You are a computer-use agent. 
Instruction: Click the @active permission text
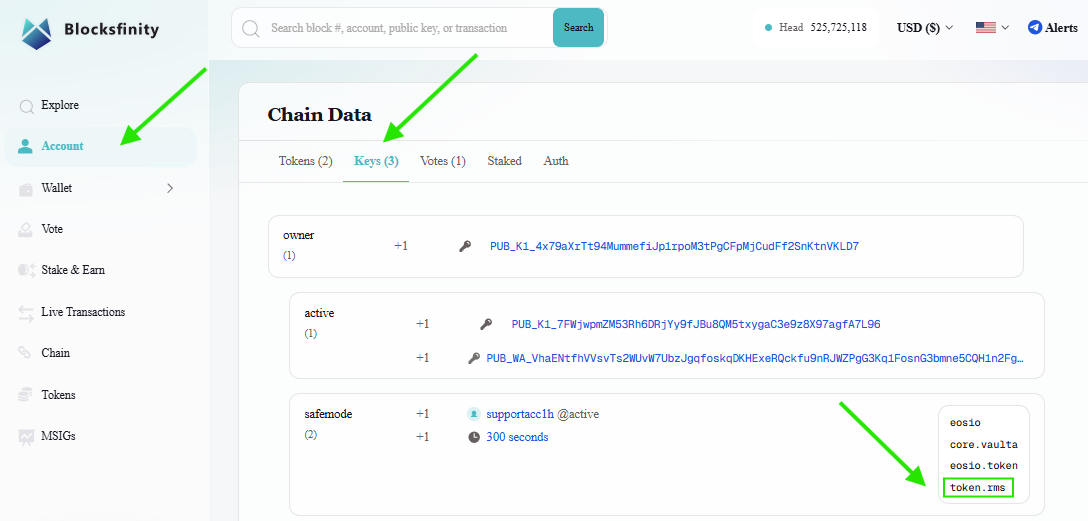pos(578,414)
